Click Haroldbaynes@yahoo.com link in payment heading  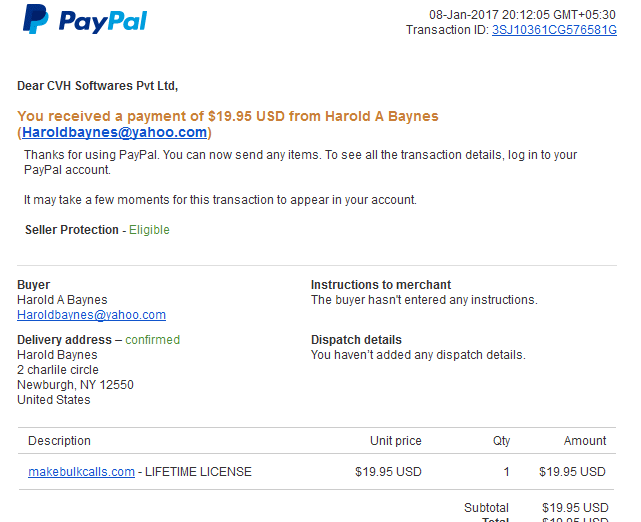coord(114,132)
